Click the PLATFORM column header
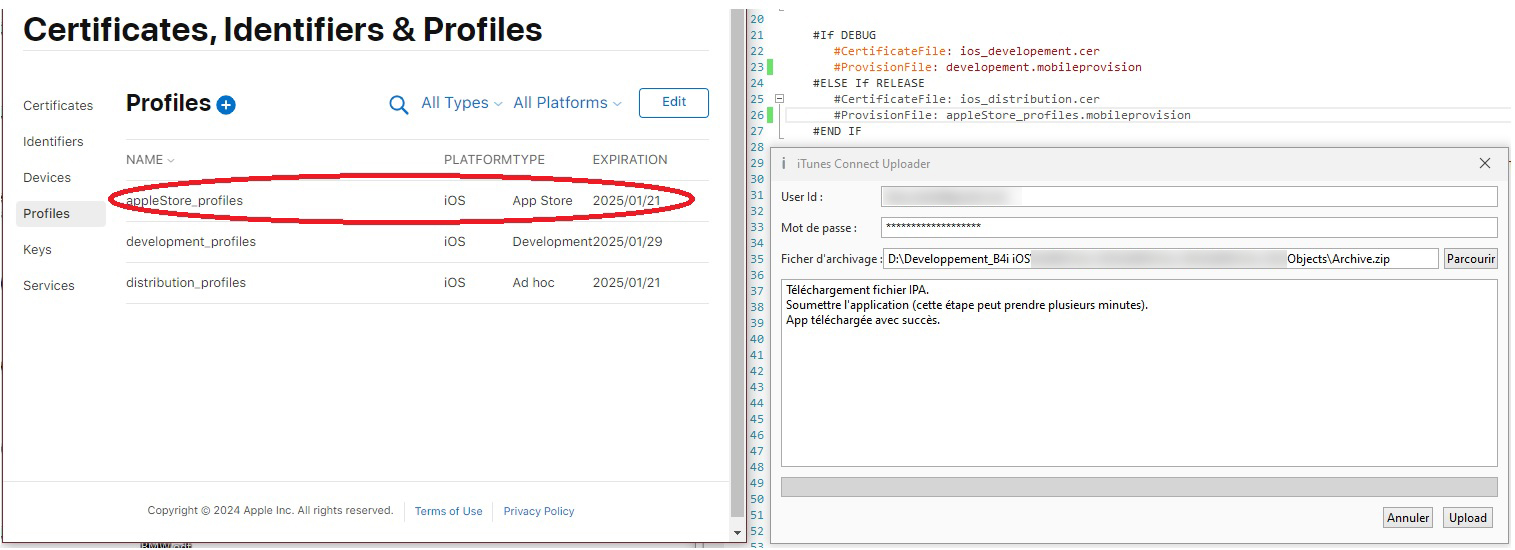This screenshot has width=1515, height=550. tap(478, 160)
